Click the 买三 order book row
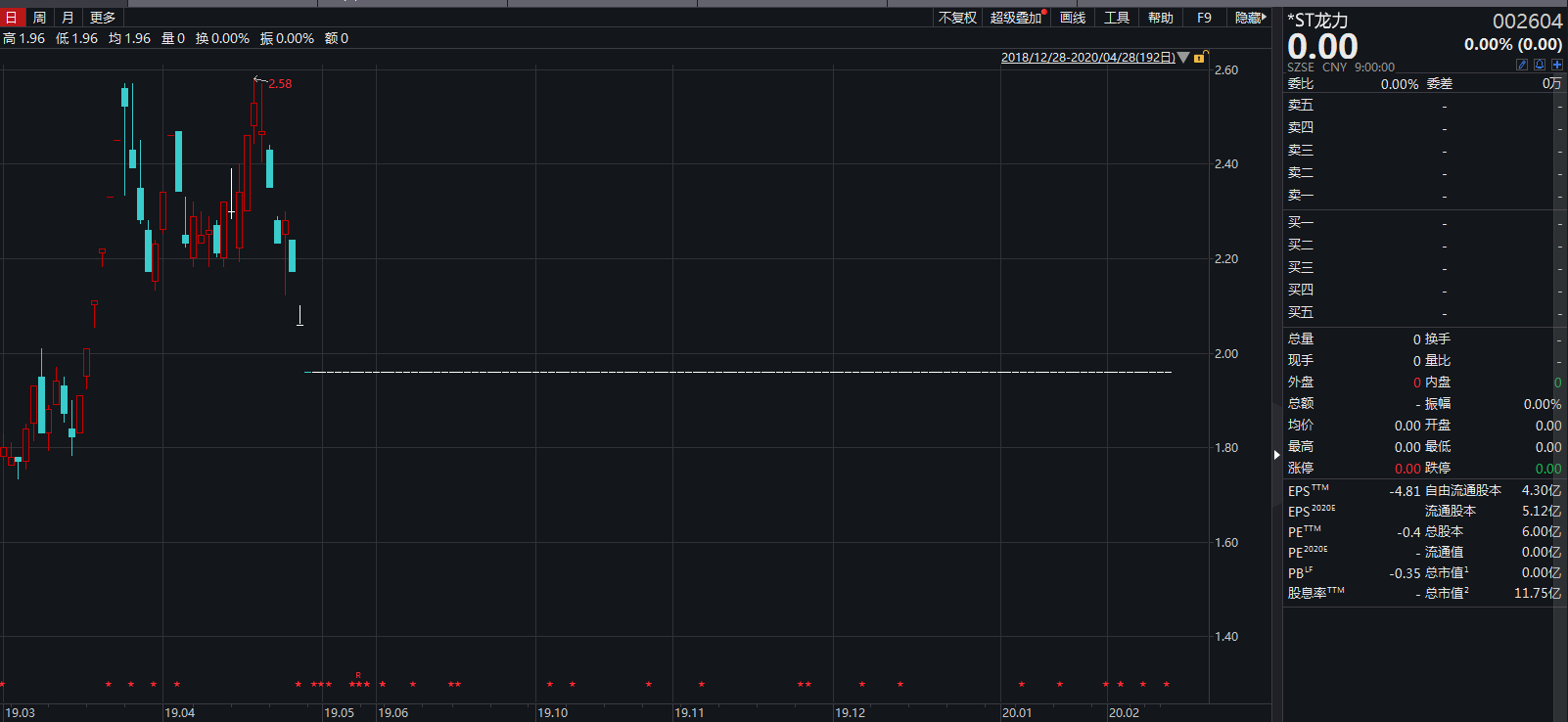The height and width of the screenshot is (722, 1568). 1425,268
